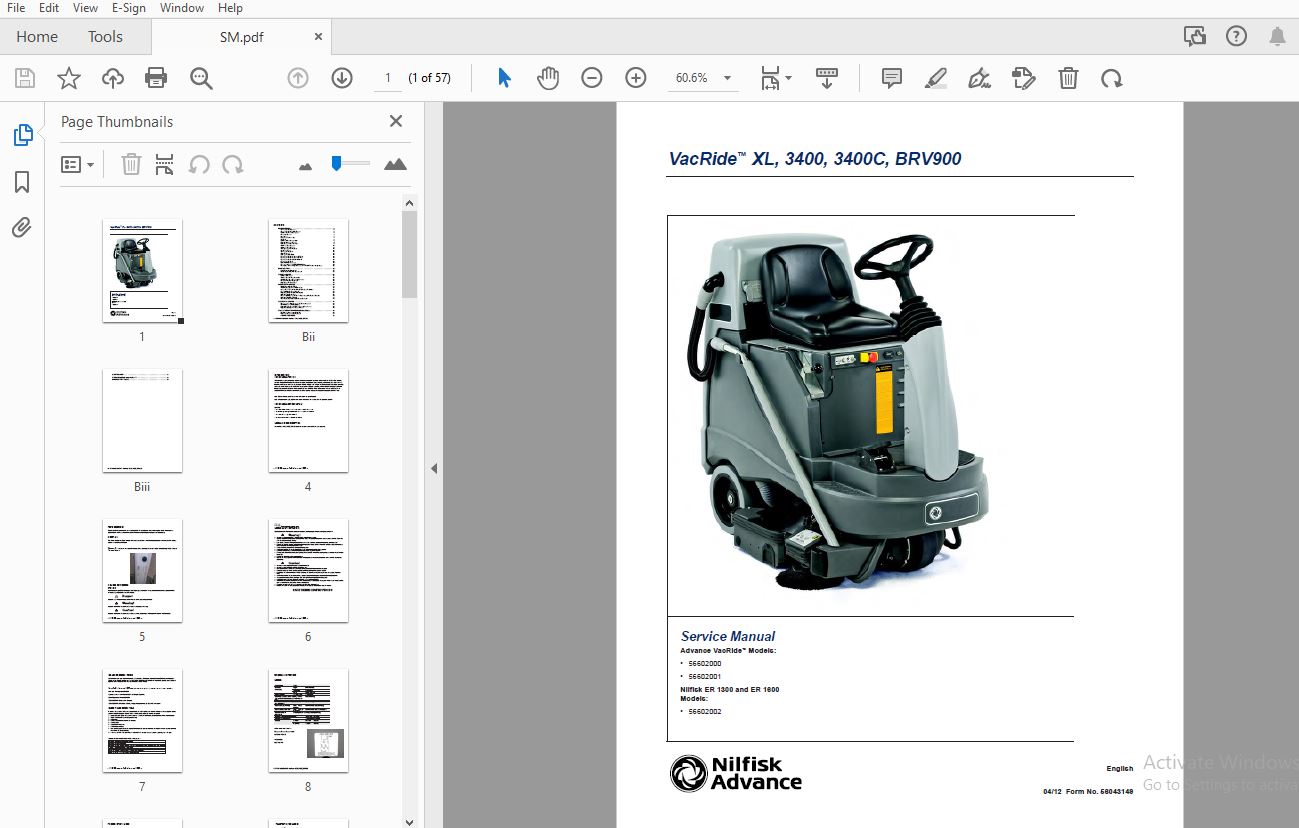Open the Bookmarks panel icon

point(22,182)
